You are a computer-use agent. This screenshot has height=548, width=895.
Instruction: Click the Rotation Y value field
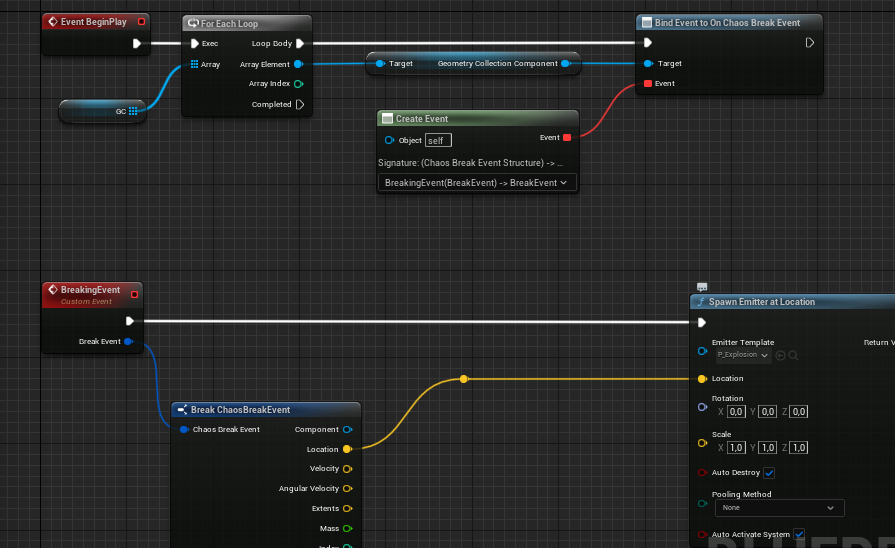point(768,412)
